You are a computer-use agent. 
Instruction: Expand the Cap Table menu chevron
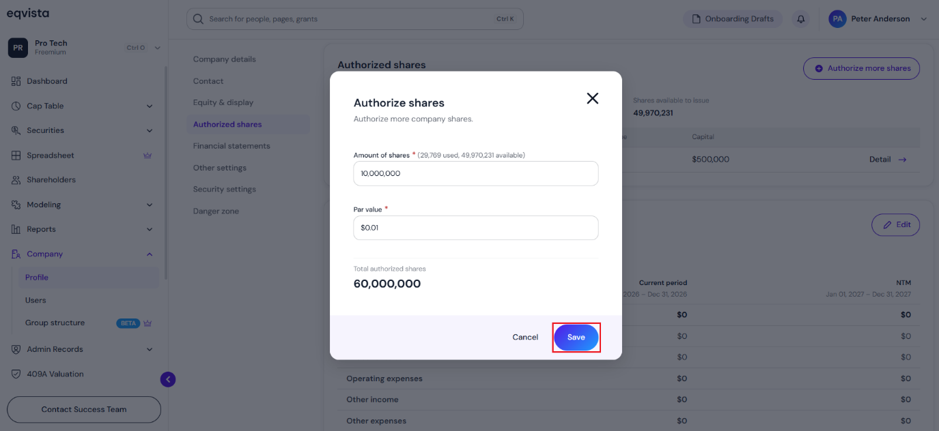click(x=149, y=107)
